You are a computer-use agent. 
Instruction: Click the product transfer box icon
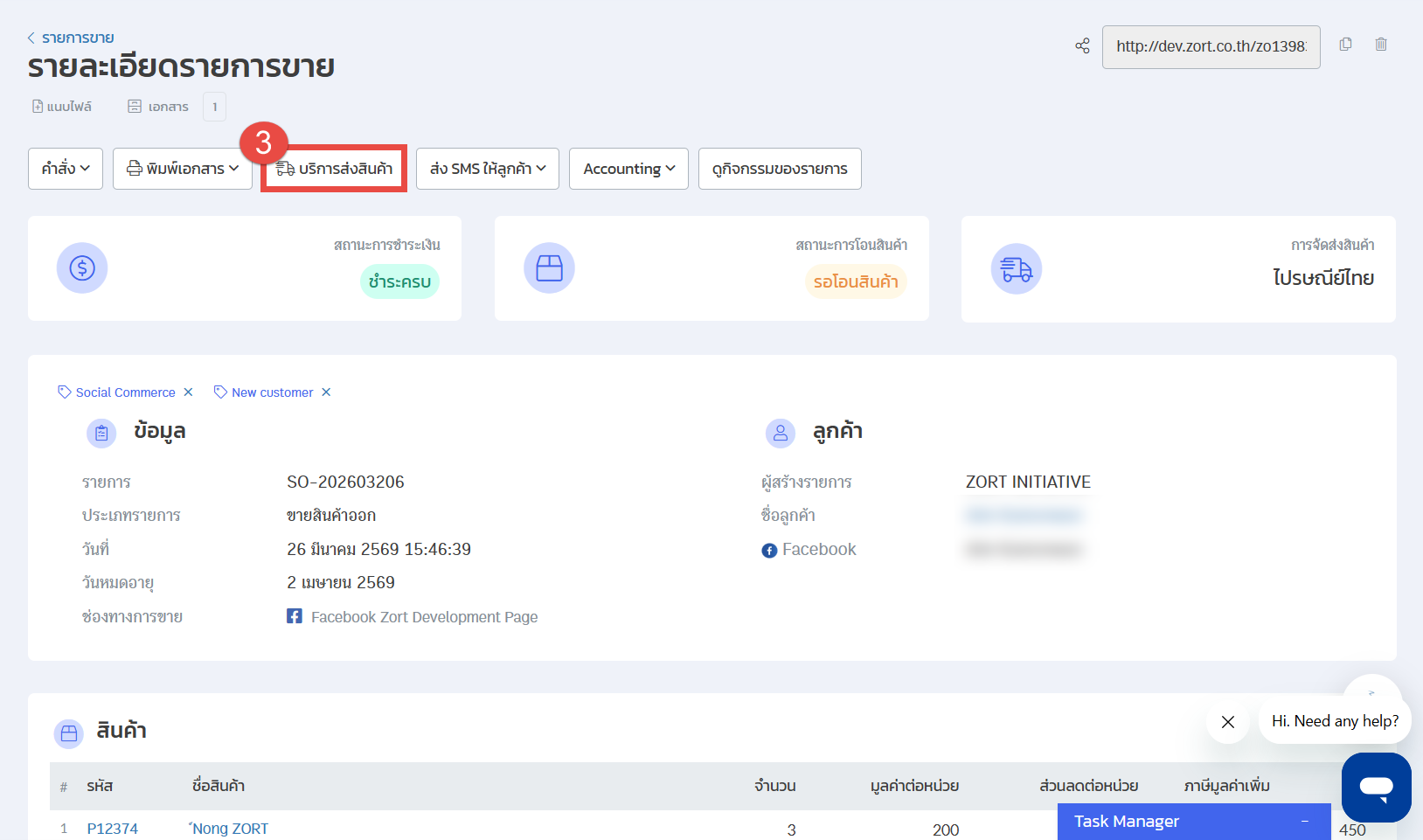pyautogui.click(x=549, y=267)
